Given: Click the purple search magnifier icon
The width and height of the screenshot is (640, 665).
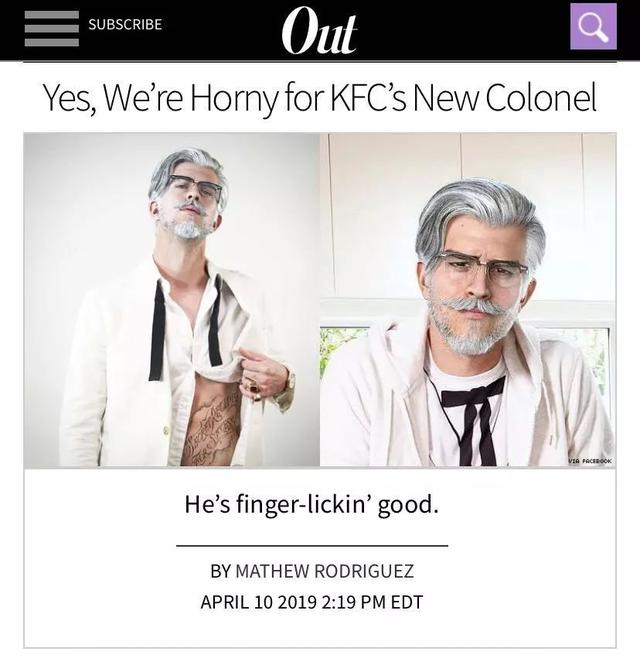Looking at the screenshot, I should click(x=593, y=26).
